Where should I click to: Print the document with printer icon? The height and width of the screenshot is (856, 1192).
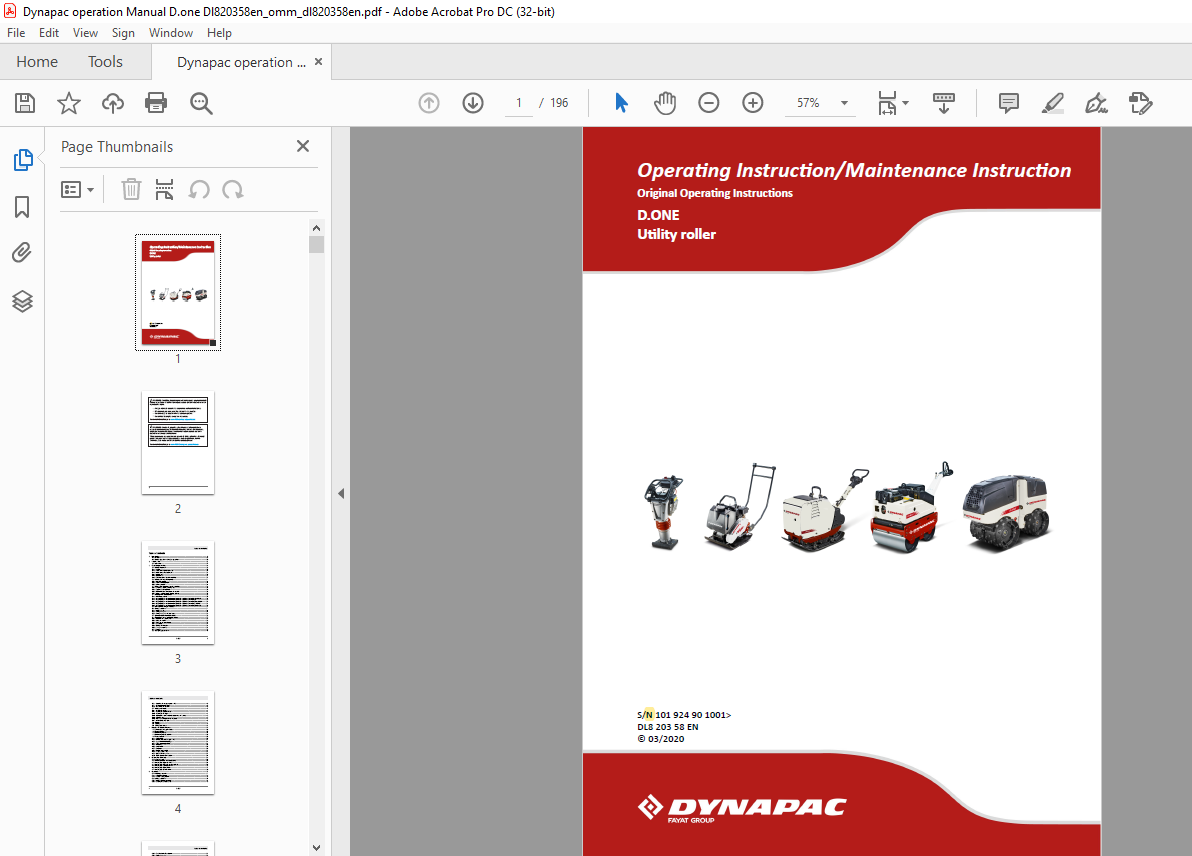(x=156, y=103)
